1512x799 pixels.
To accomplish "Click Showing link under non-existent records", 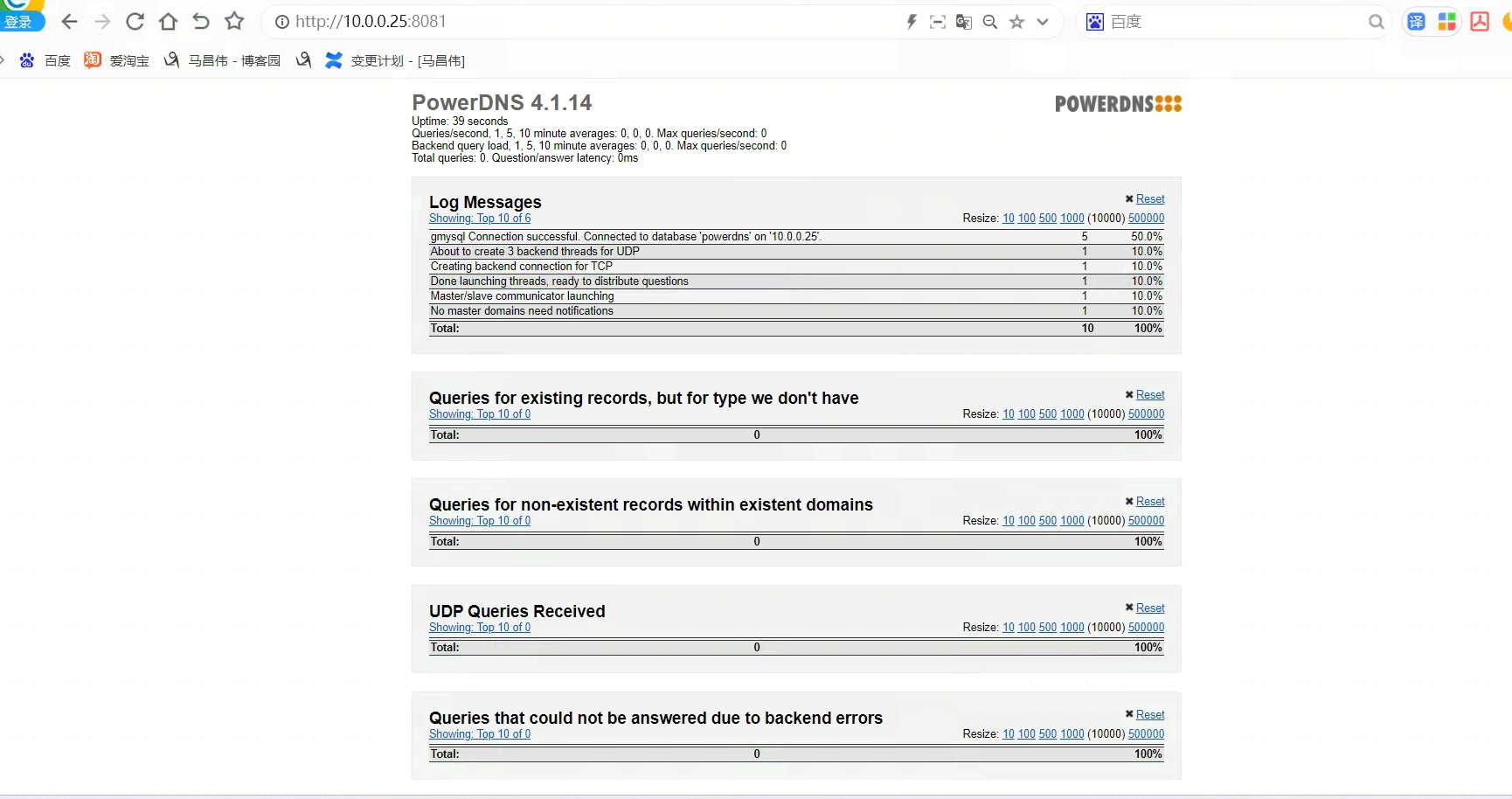I will tap(480, 521).
